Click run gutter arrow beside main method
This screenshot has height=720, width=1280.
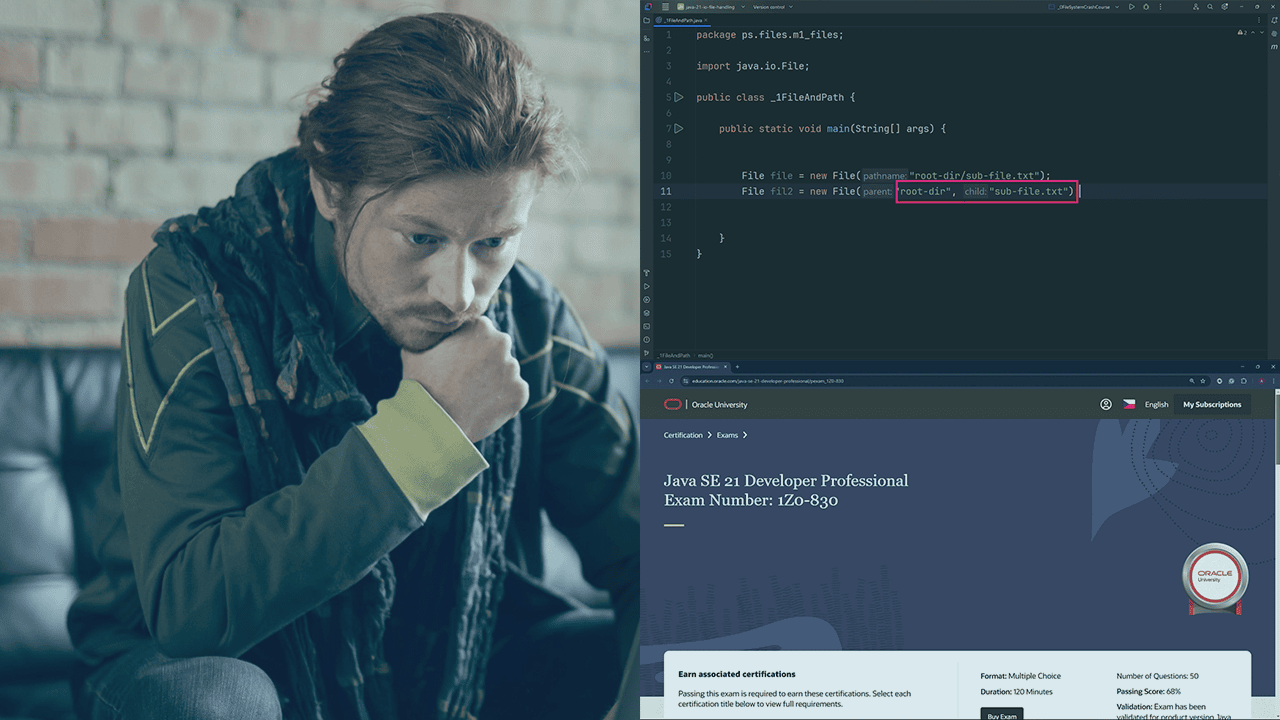[x=679, y=128]
